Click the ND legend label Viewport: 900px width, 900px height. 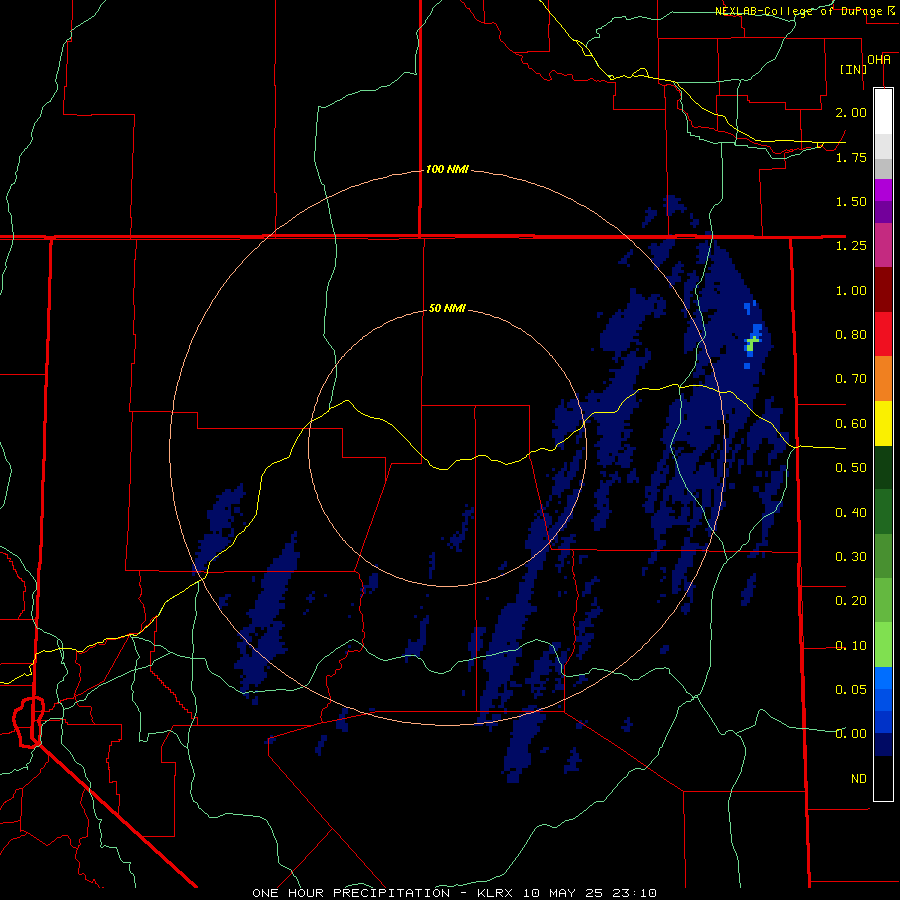click(x=859, y=779)
